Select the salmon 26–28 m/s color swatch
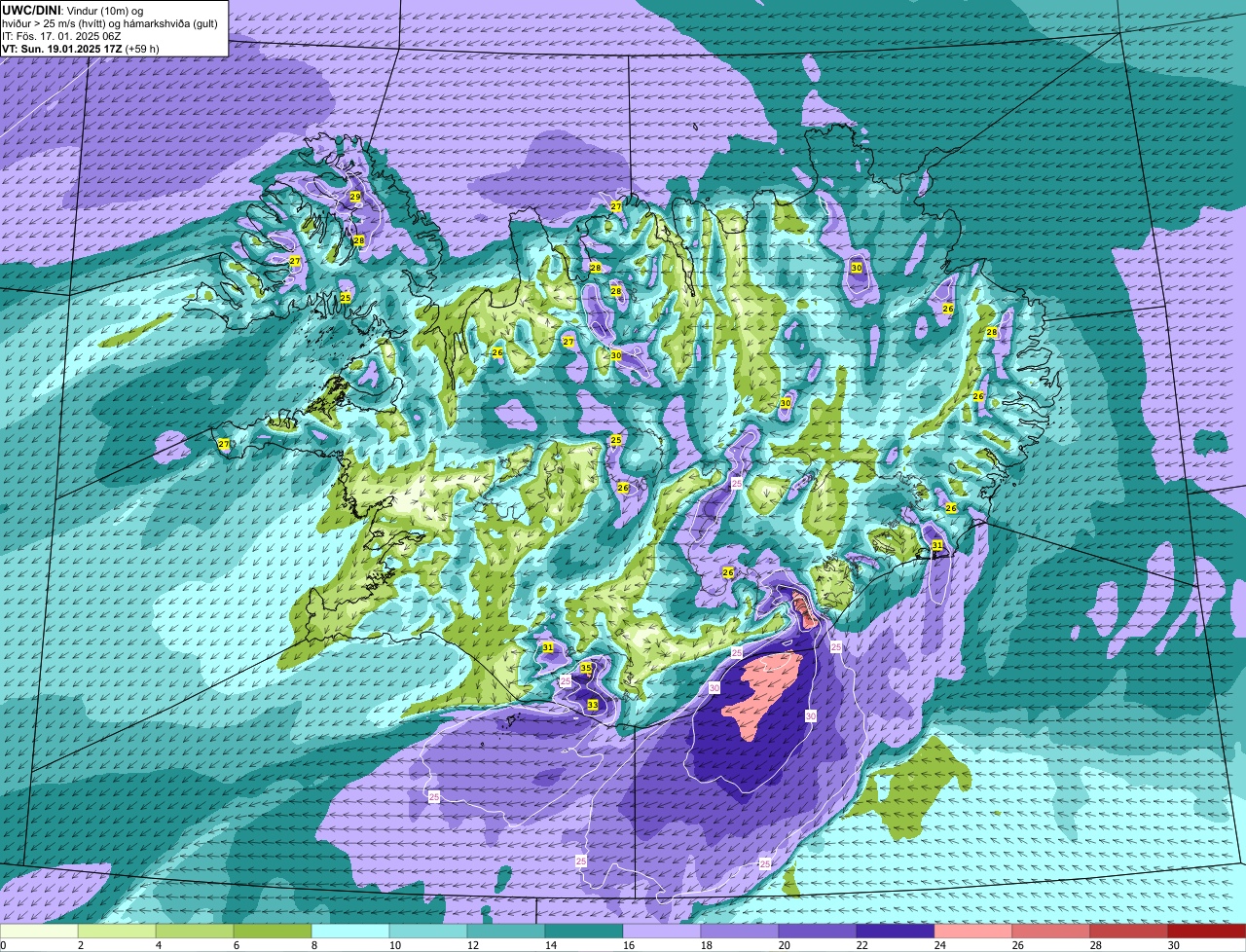Screen dimensions: 1246x952 (1051, 931)
